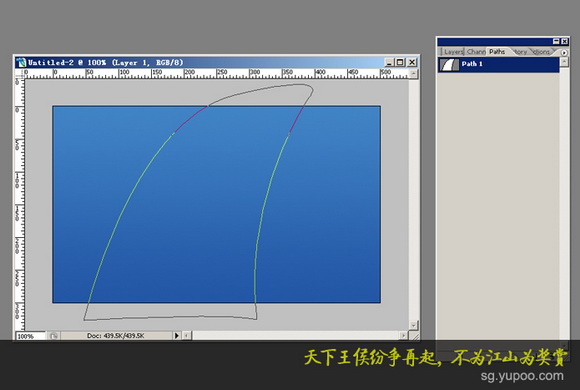Open the Paths panel options menu
Image resolution: width=580 pixels, height=390 pixels.
564,53
